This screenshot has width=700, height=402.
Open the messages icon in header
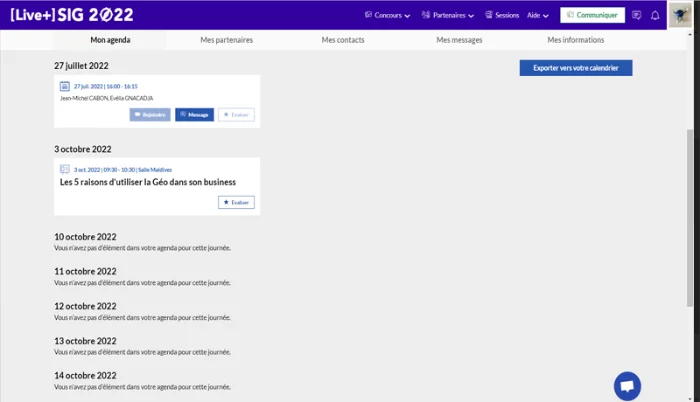(x=637, y=15)
